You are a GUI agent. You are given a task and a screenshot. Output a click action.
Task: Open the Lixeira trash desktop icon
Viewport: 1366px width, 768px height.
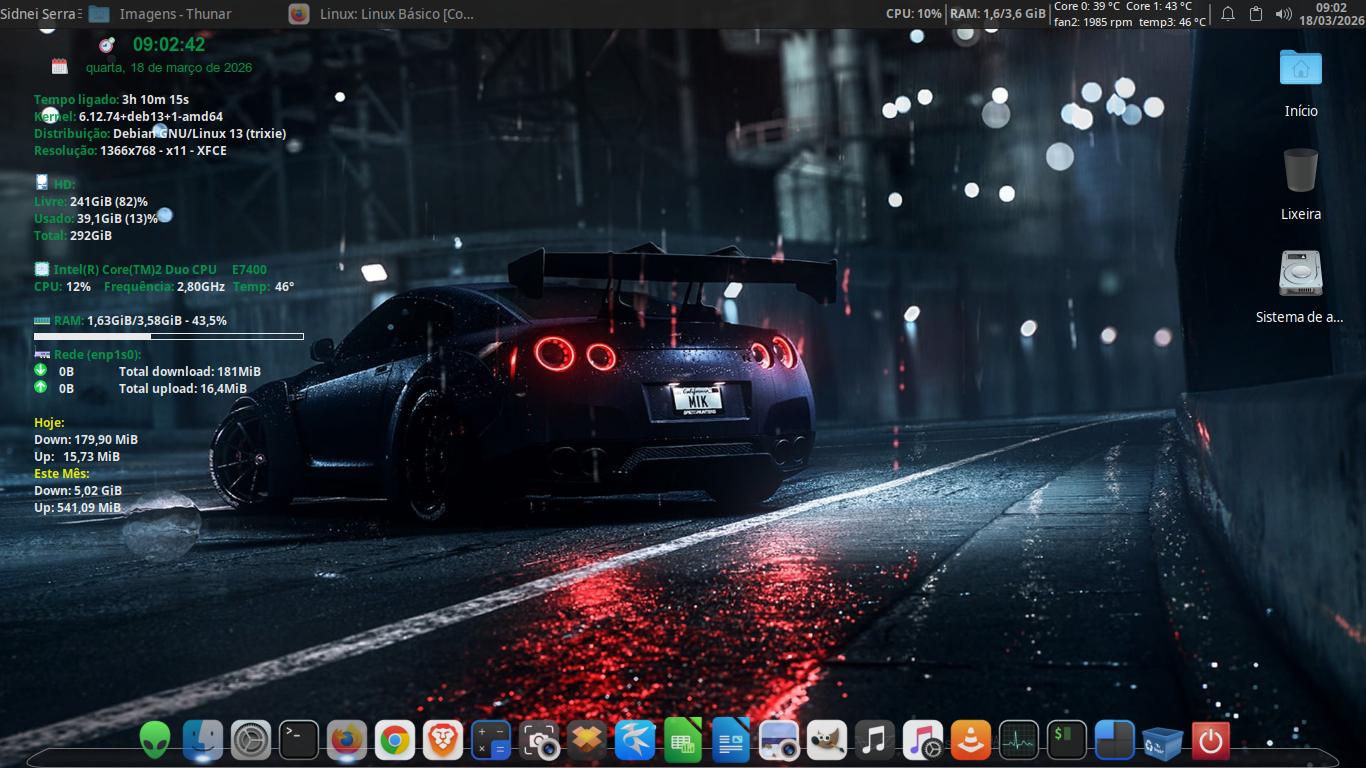coord(1301,172)
